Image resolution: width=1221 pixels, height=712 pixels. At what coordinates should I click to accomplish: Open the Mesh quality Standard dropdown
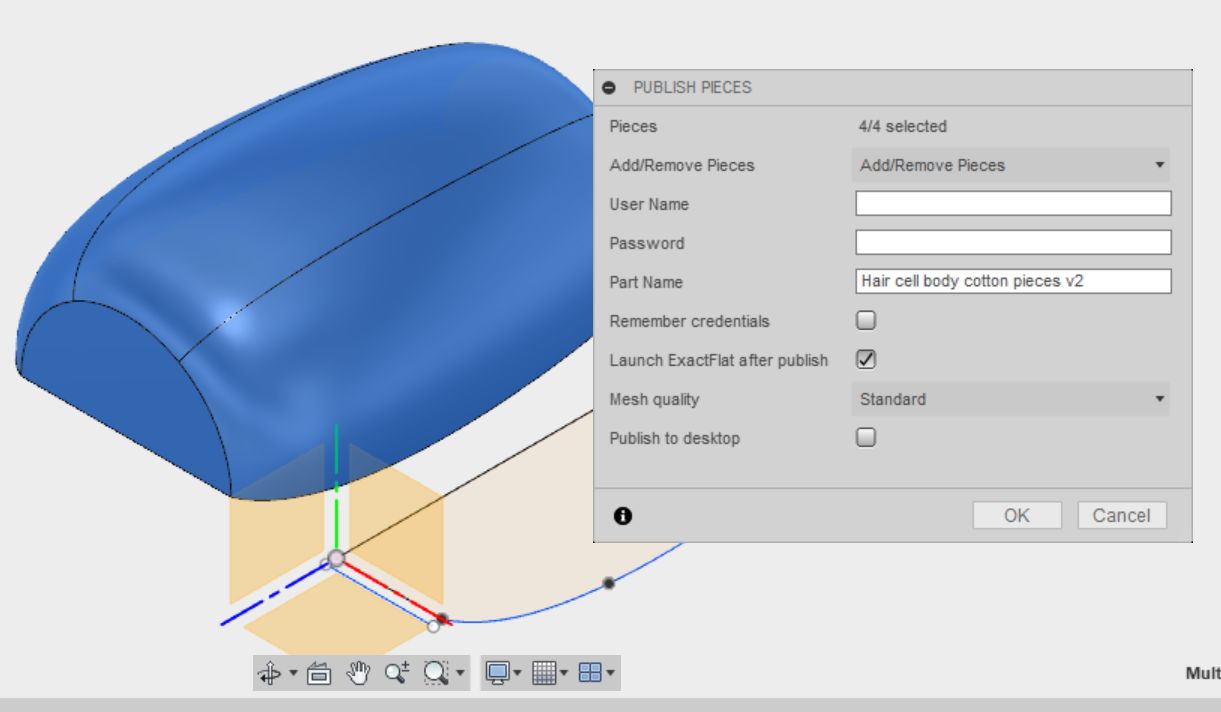(1011, 399)
